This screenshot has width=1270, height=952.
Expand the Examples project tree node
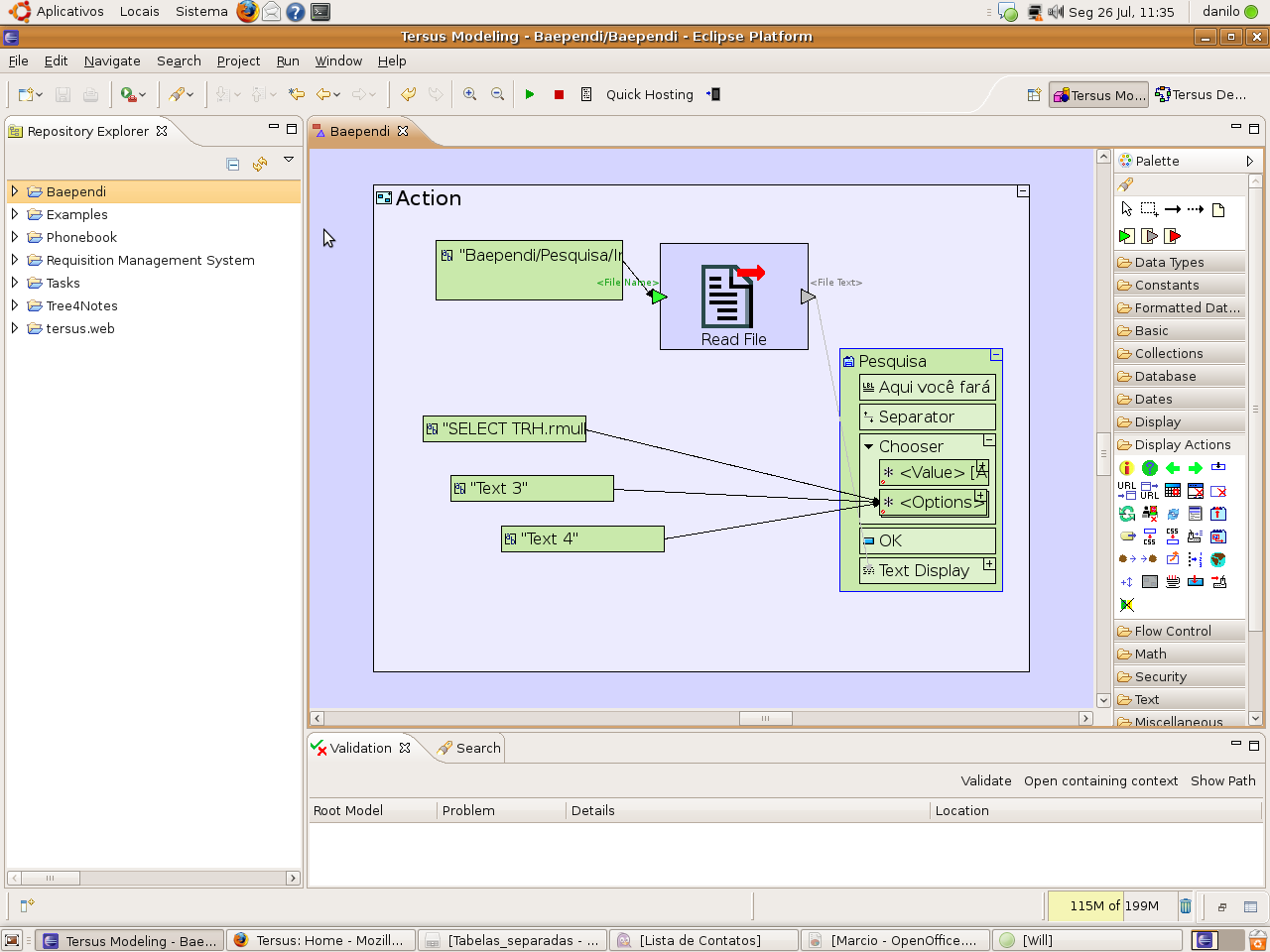coord(15,214)
